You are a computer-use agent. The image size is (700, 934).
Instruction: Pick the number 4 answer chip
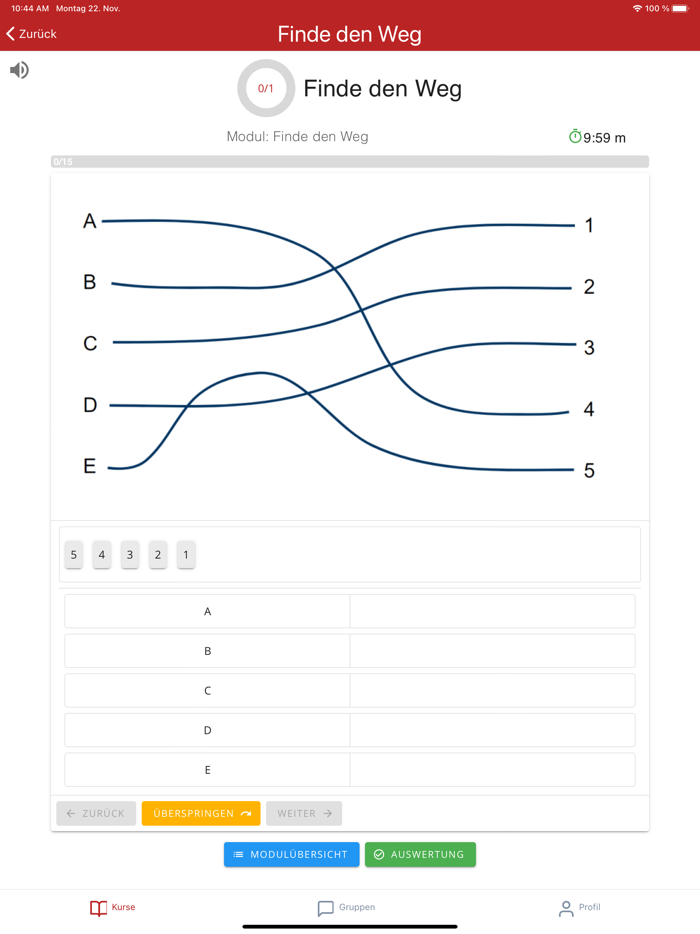[102, 555]
